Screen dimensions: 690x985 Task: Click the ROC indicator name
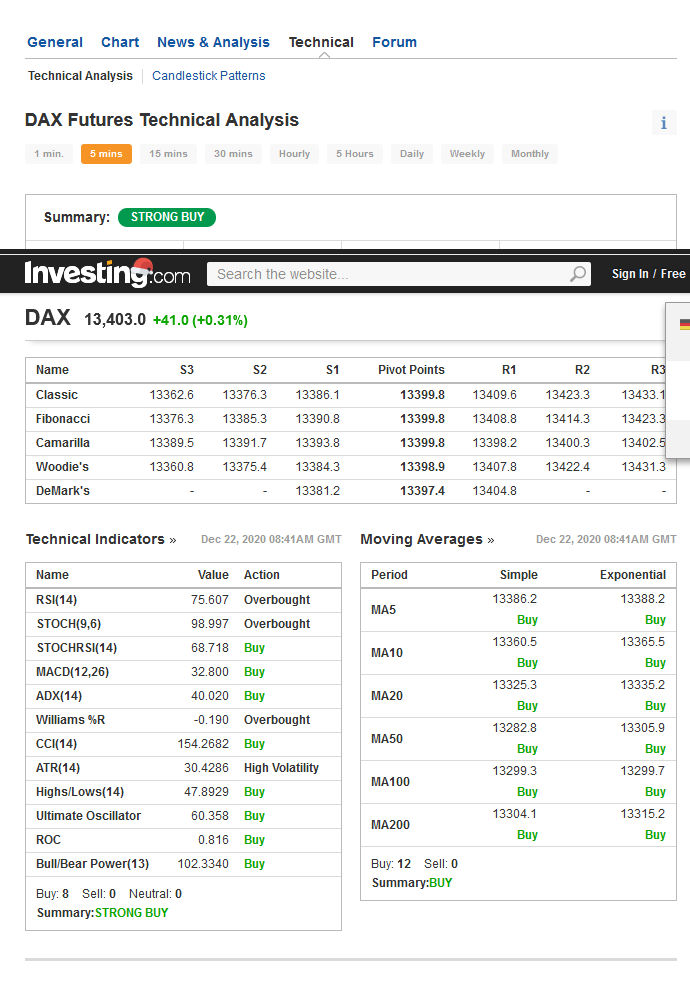tap(48, 840)
